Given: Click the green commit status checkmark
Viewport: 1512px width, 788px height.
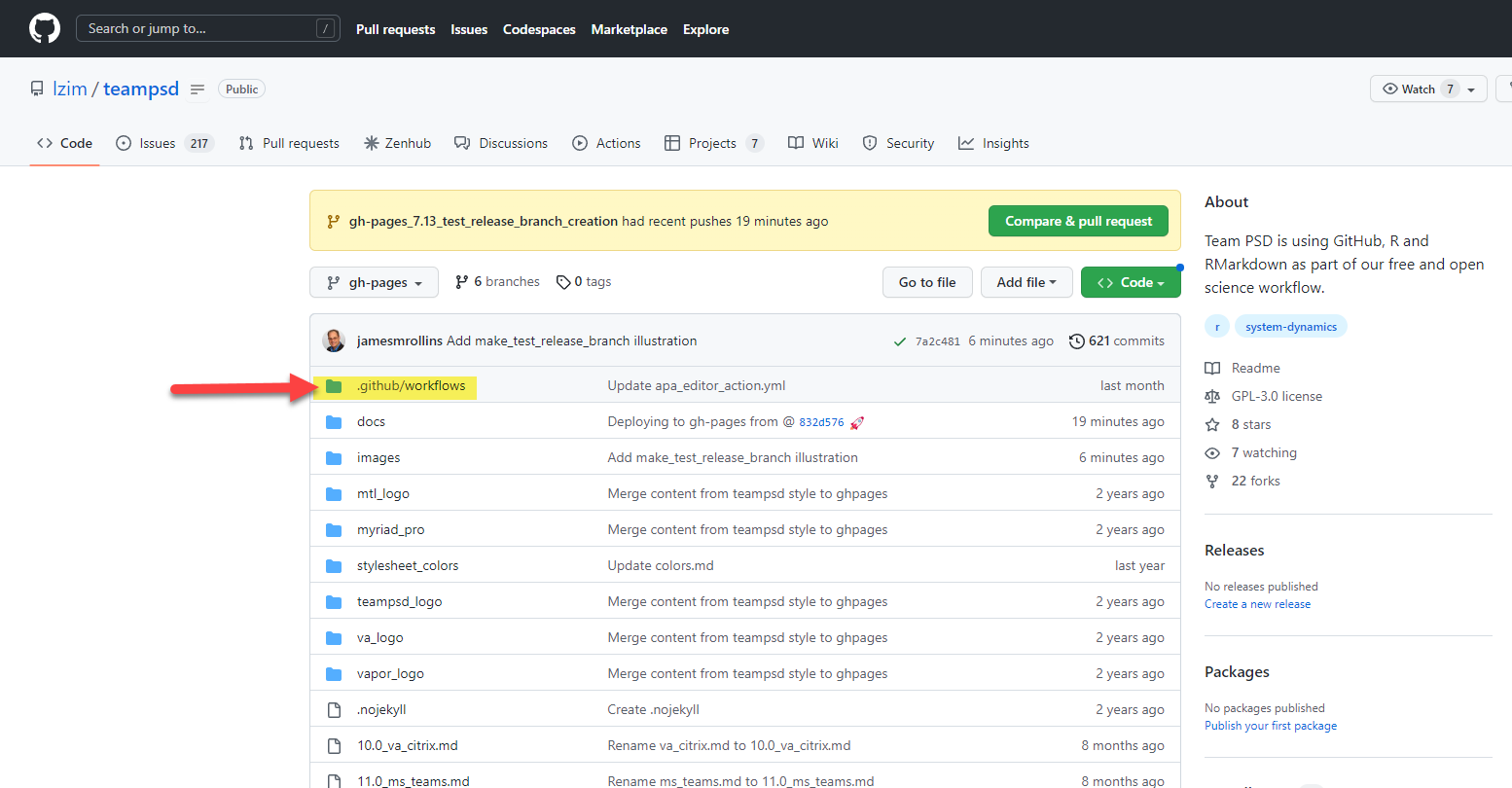Looking at the screenshot, I should [900, 341].
